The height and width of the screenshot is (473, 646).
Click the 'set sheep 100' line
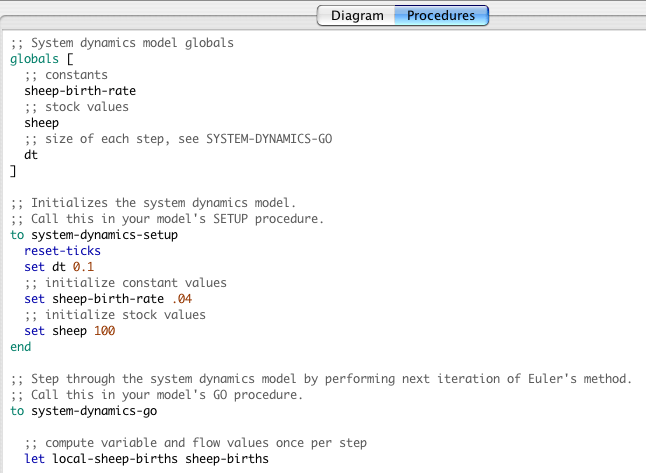coord(70,331)
